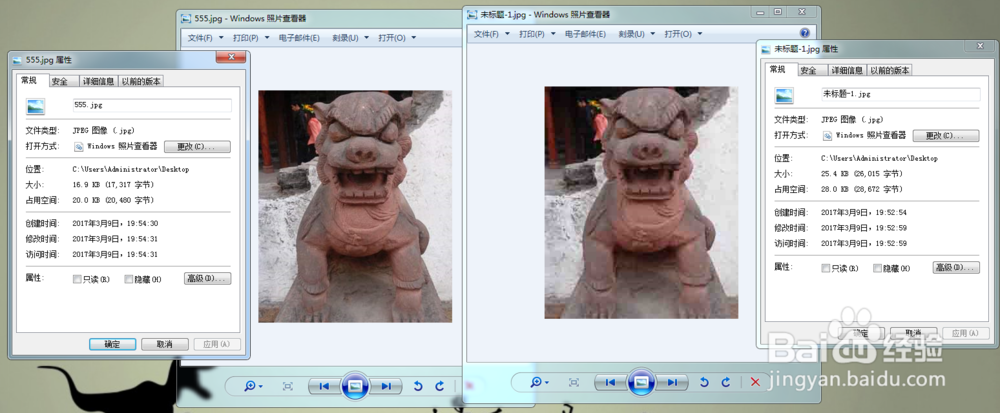Go to next image in 未标题-1.jpg viewer
Screen dimensions: 1000x413
click(x=673, y=382)
